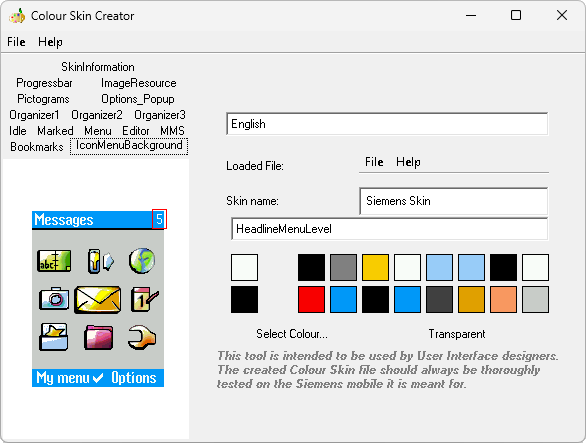The height and width of the screenshot is (443, 586).
Task: Click the Messages headline in phone preview
Action: tap(64, 220)
